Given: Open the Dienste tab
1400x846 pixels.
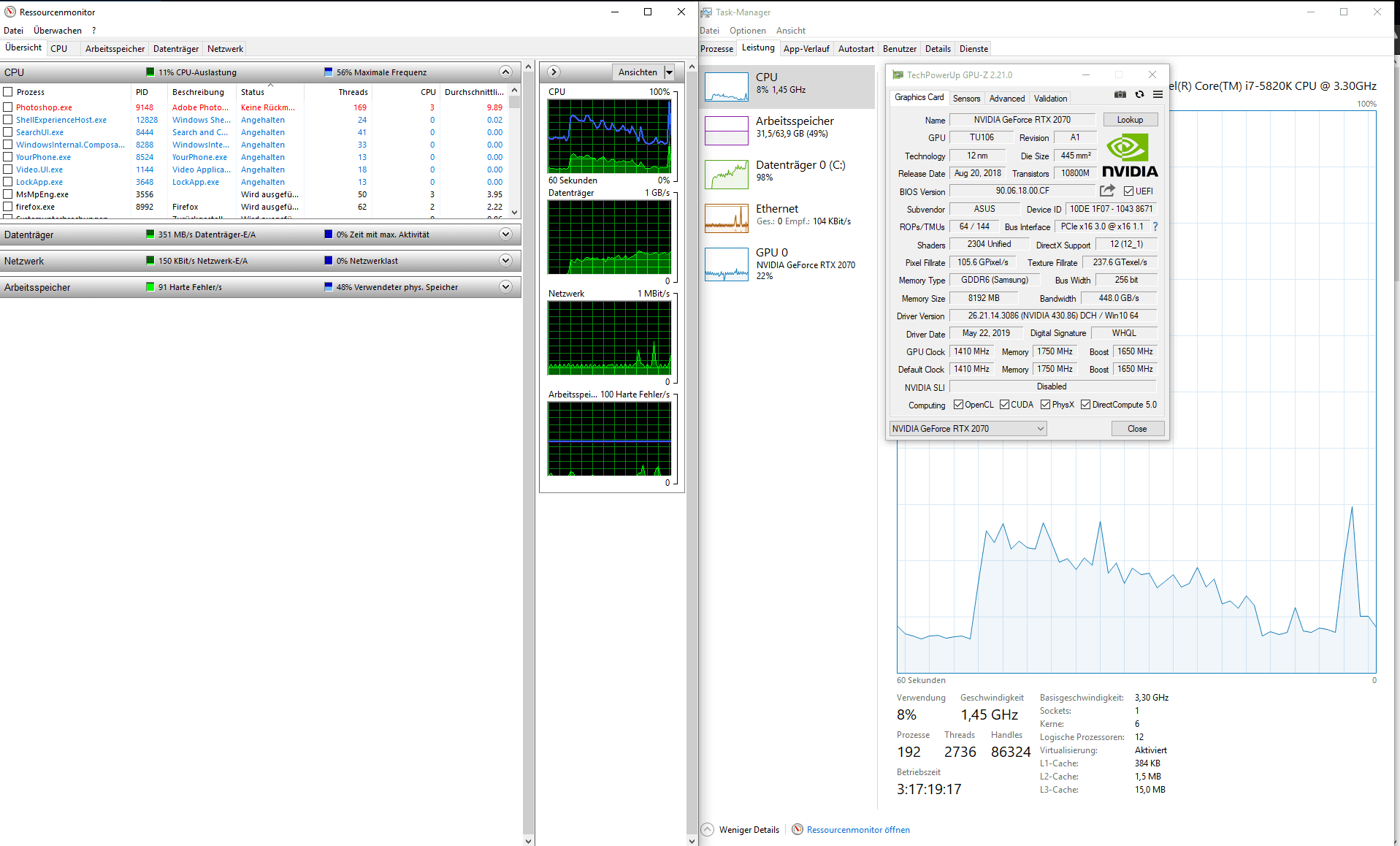Looking at the screenshot, I should [974, 49].
